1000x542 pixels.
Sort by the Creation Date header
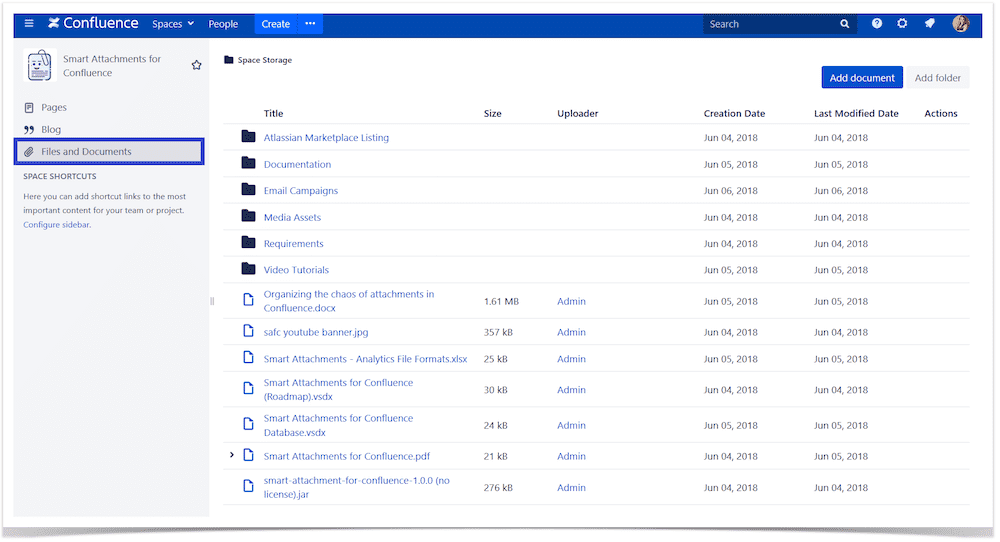coord(734,114)
